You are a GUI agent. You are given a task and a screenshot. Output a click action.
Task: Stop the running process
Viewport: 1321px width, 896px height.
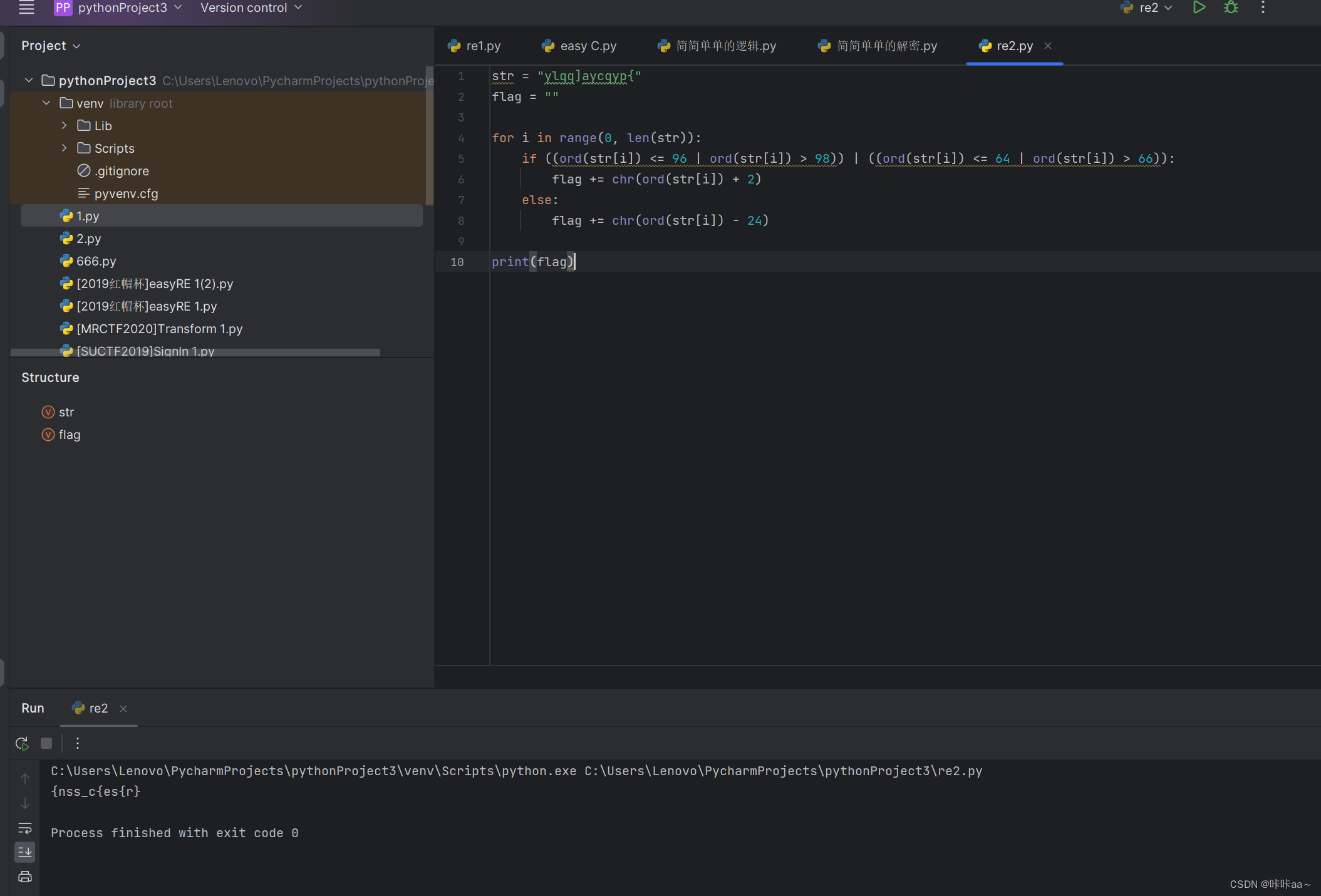pos(46,743)
